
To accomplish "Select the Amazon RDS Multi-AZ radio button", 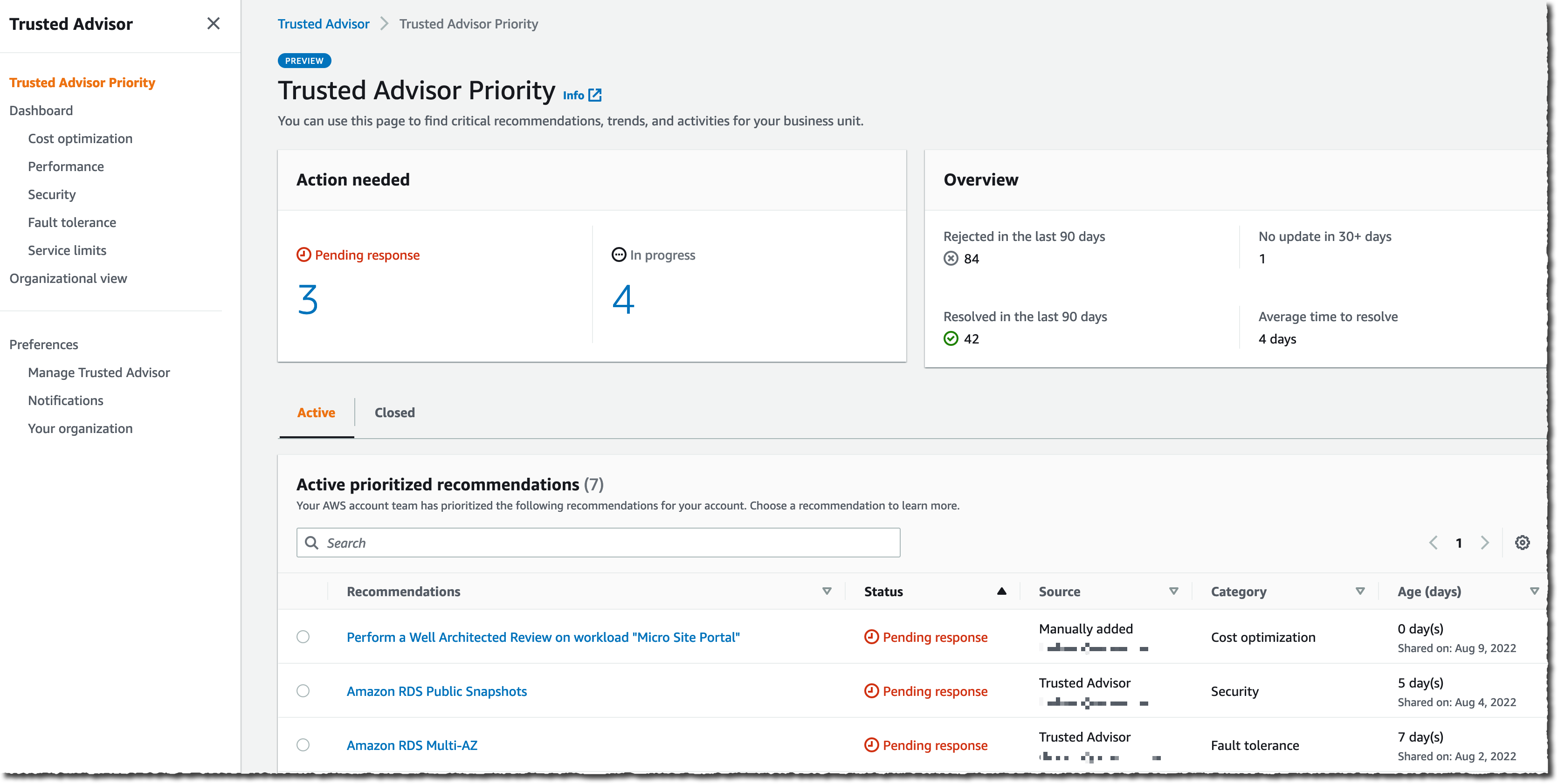I will point(303,745).
